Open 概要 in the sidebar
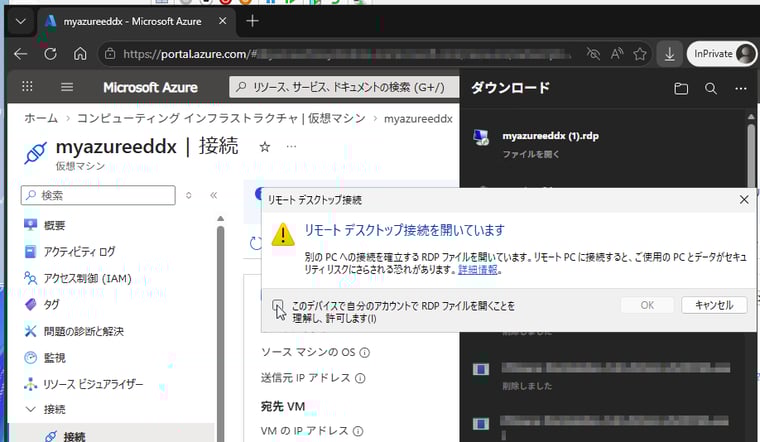The height and width of the screenshot is (442, 760). [54, 225]
